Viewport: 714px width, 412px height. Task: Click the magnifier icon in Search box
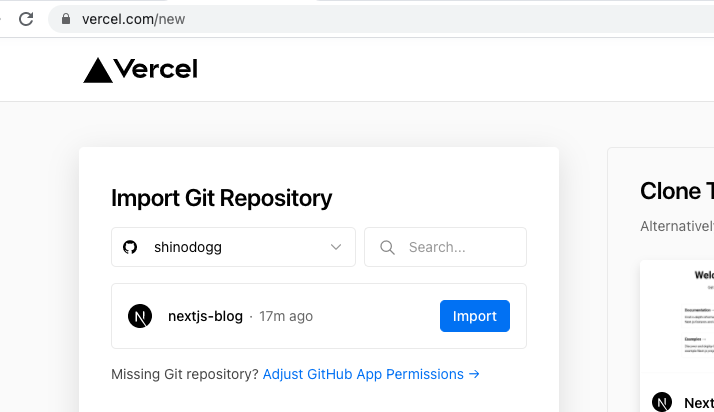click(x=387, y=248)
